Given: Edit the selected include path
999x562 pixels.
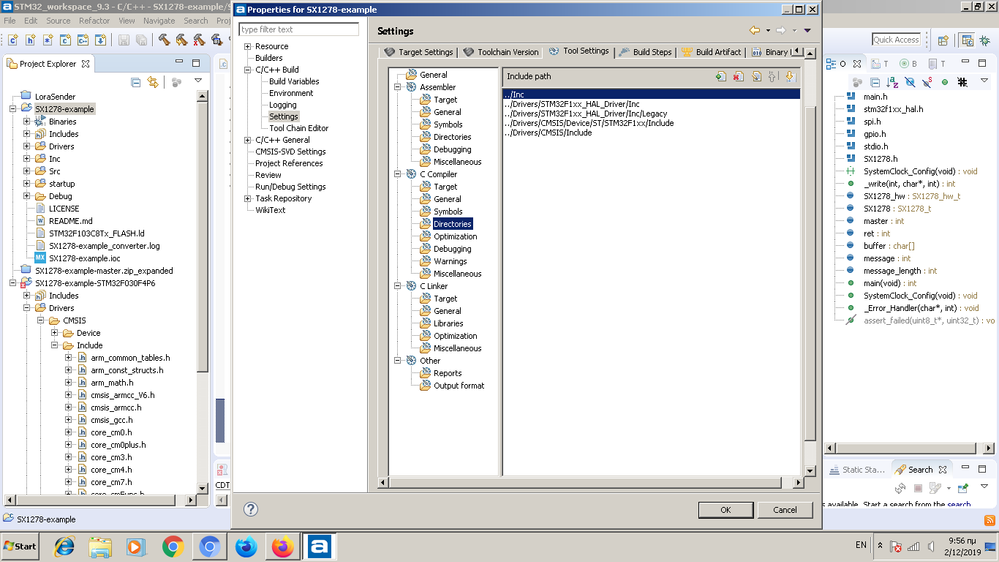Looking at the screenshot, I should (756, 76).
